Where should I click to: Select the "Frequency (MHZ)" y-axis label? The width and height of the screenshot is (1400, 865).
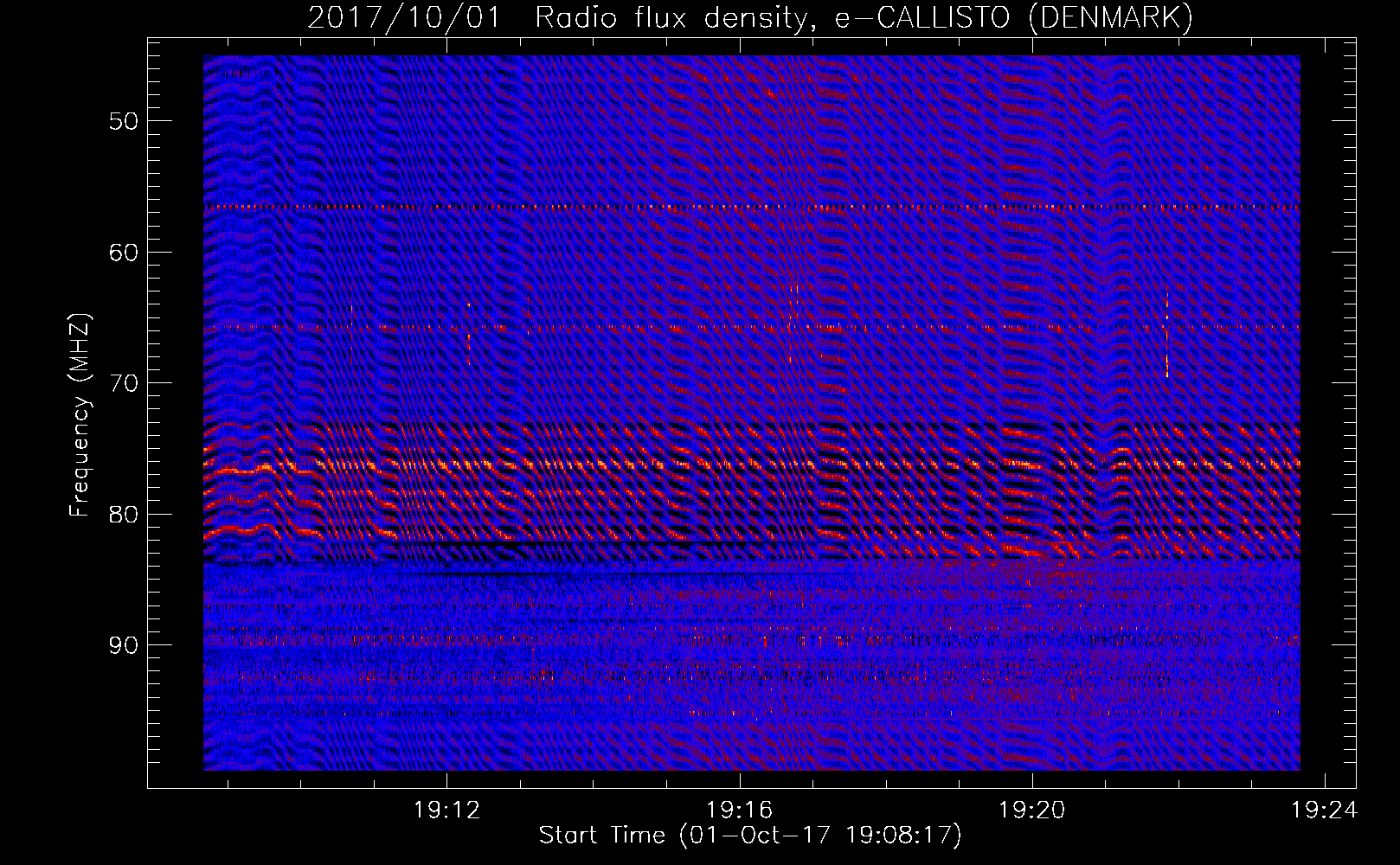80,415
